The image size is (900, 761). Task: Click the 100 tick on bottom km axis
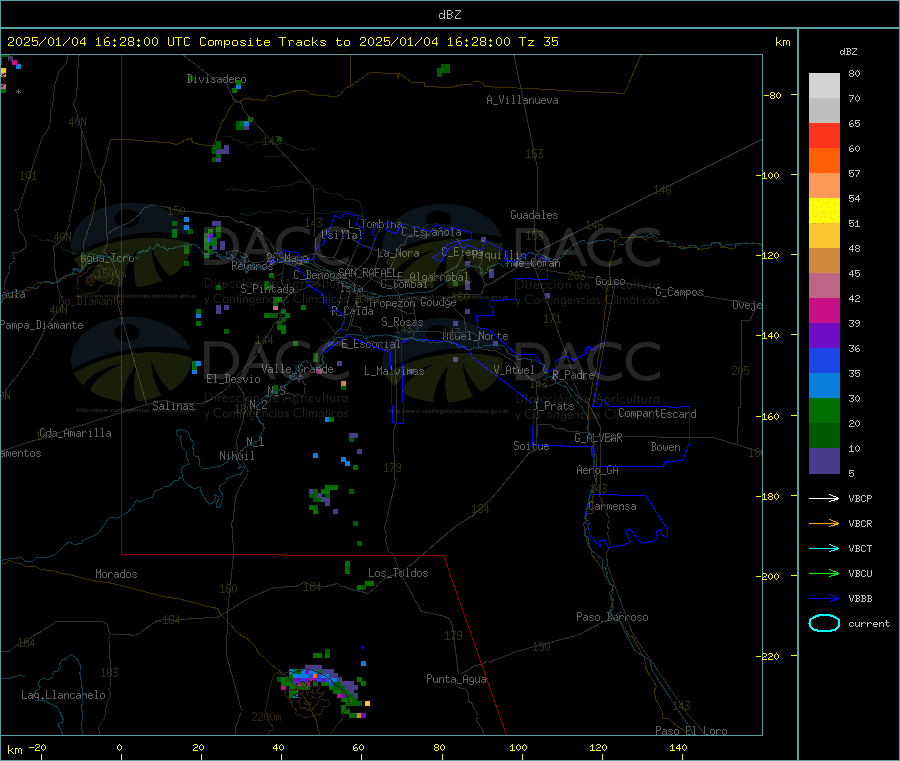click(x=518, y=747)
